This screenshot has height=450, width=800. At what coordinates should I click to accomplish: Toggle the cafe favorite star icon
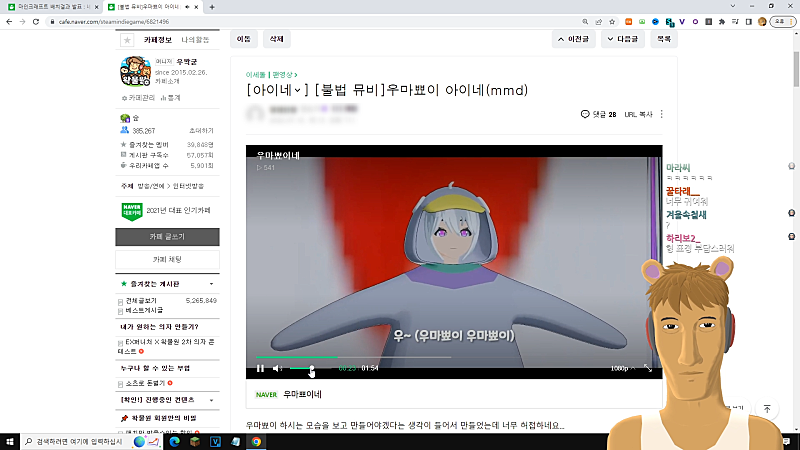click(x=127, y=40)
